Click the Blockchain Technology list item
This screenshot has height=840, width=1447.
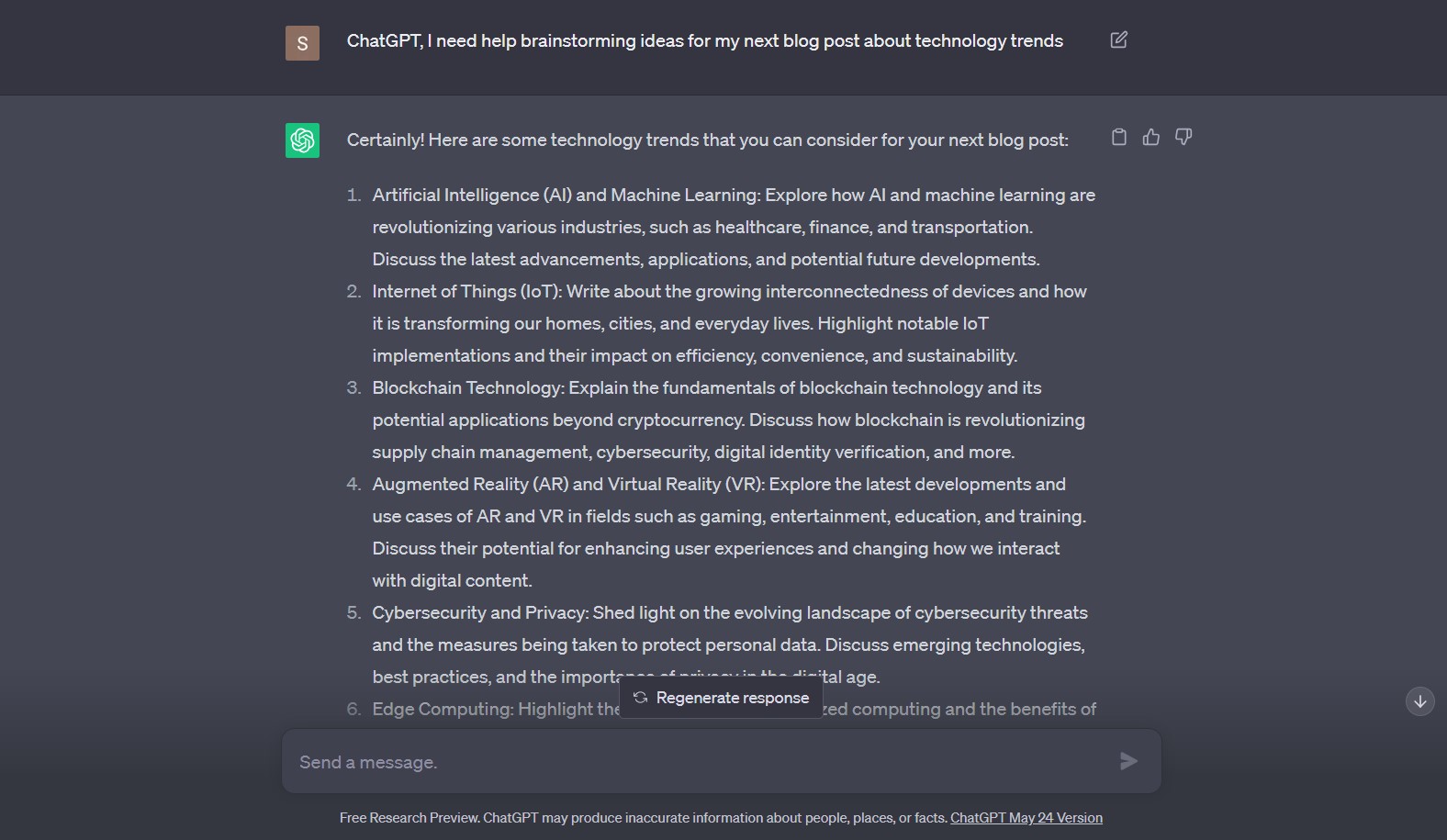tap(727, 420)
